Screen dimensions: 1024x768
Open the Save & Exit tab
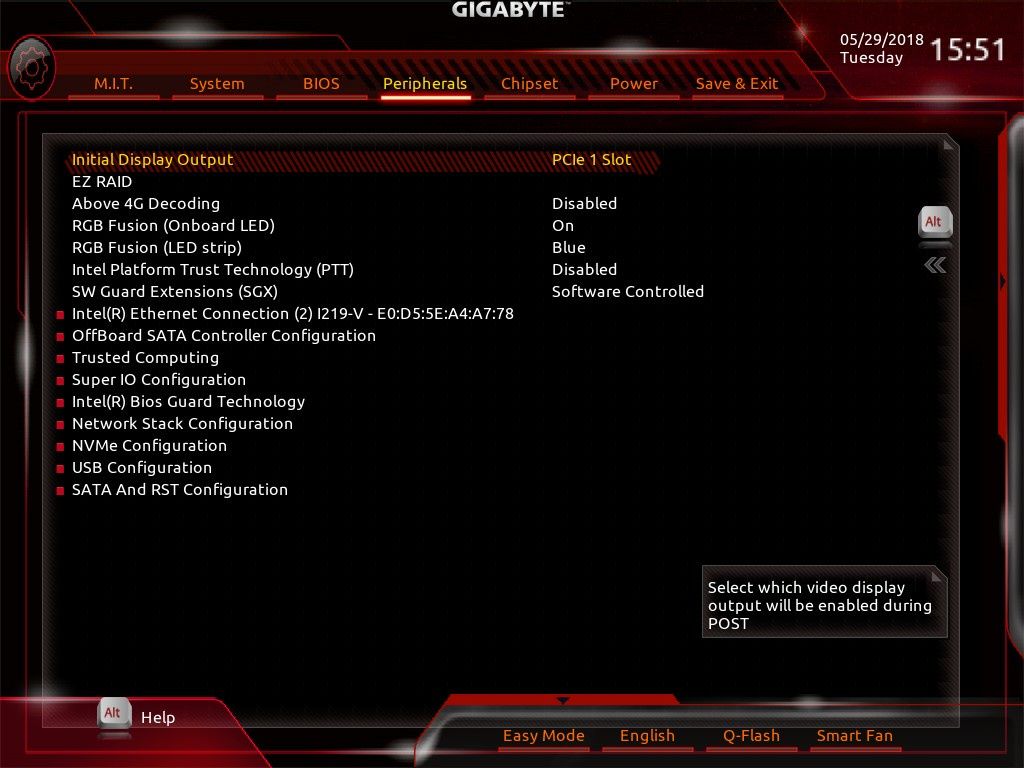click(737, 84)
